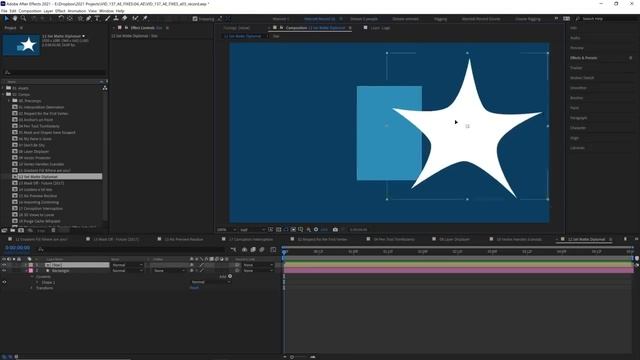
Task: Switch to 11 Gradient Fill timeline tab
Action: tap(42, 239)
